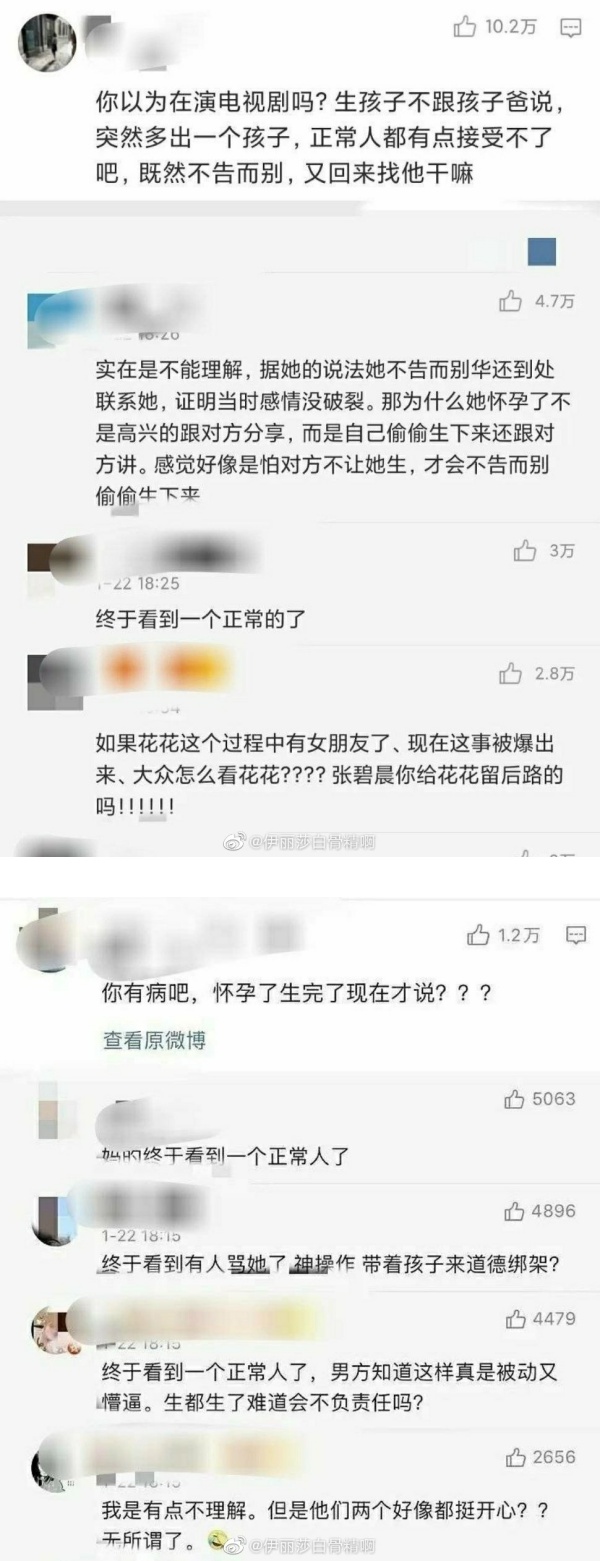Open the 查看原微博 link
Screen dimensions: 600x1561
click(x=154, y=1040)
